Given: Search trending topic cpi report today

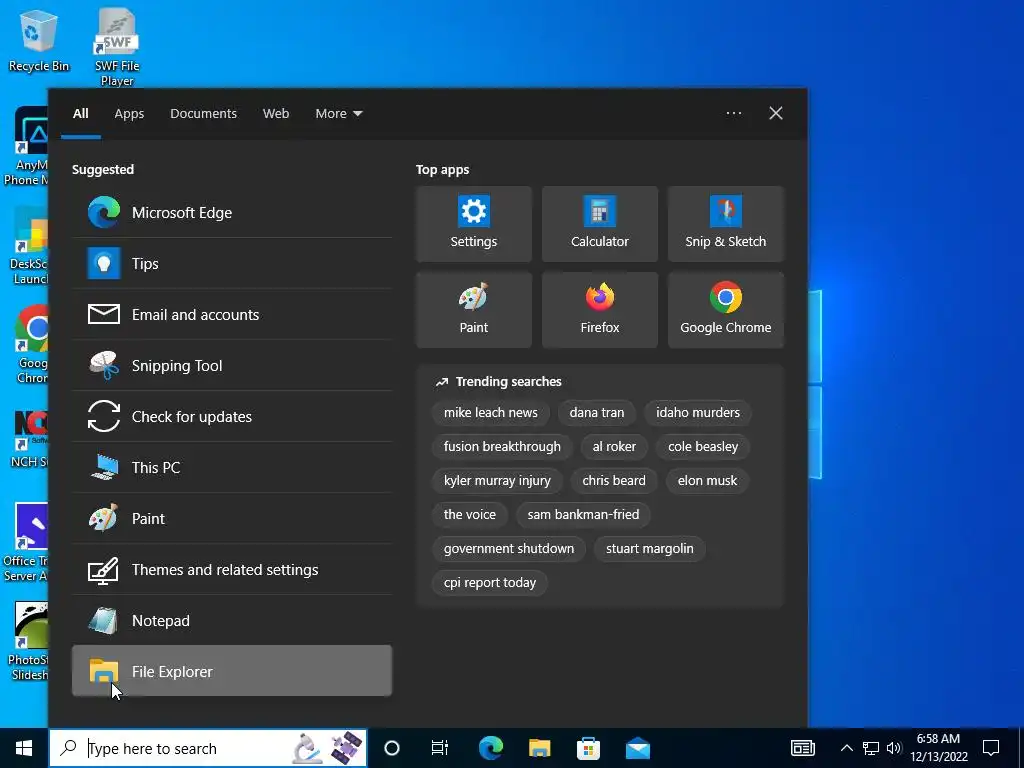Looking at the screenshot, I should [x=490, y=583].
